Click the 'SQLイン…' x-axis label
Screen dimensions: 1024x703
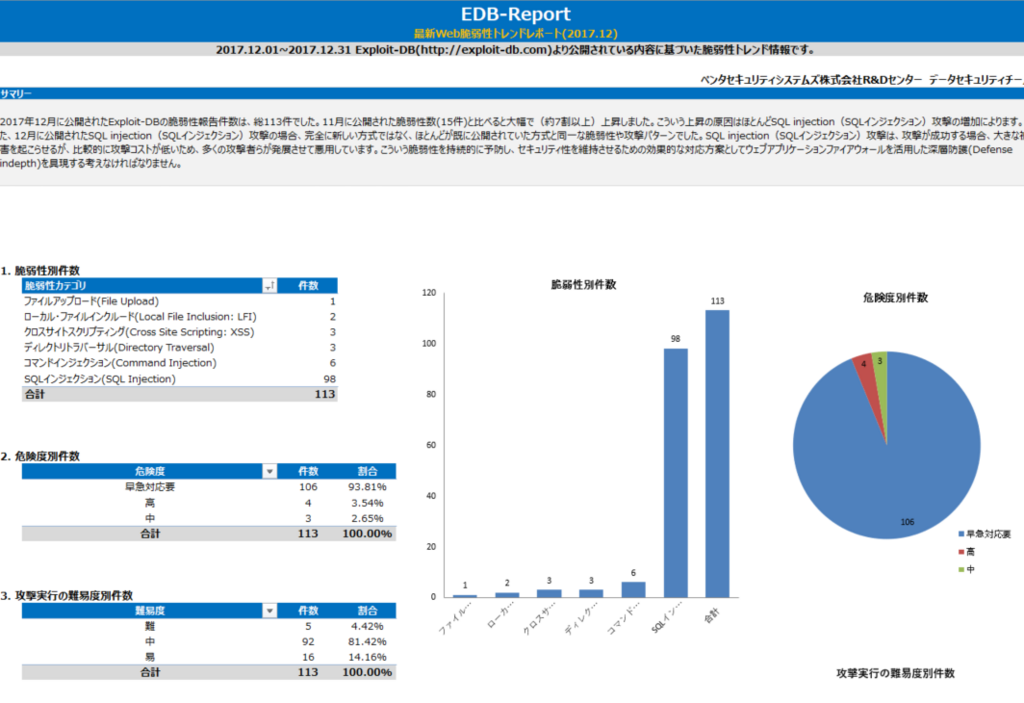tap(665, 619)
